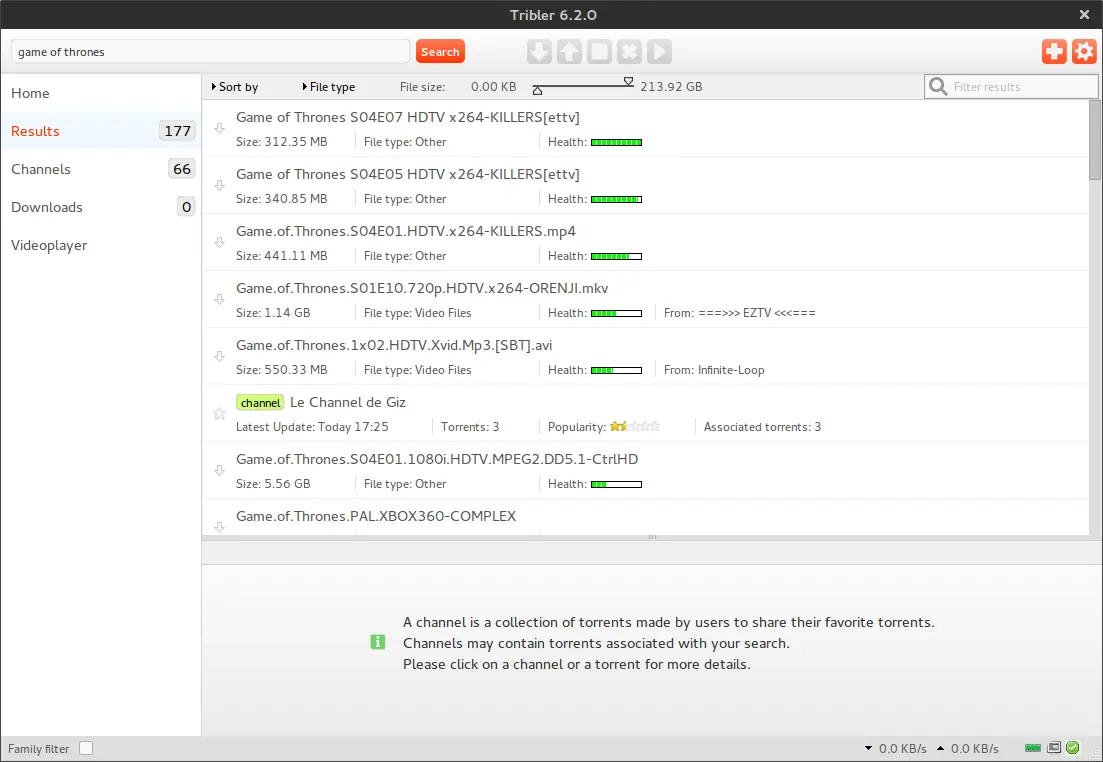
Task: Open settings via the orange gear icon
Action: pyautogui.click(x=1084, y=51)
